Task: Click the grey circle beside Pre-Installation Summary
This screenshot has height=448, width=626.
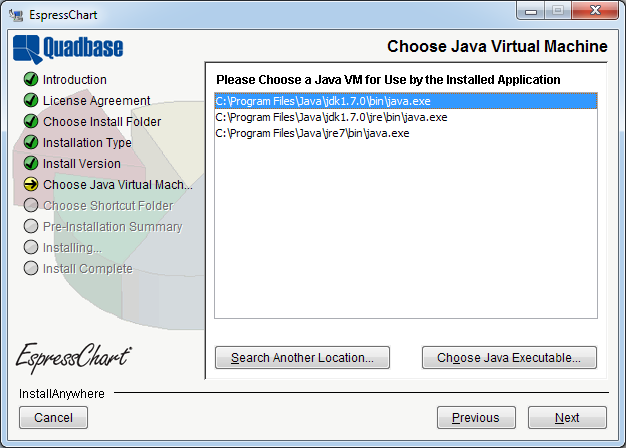Action: click(31, 226)
